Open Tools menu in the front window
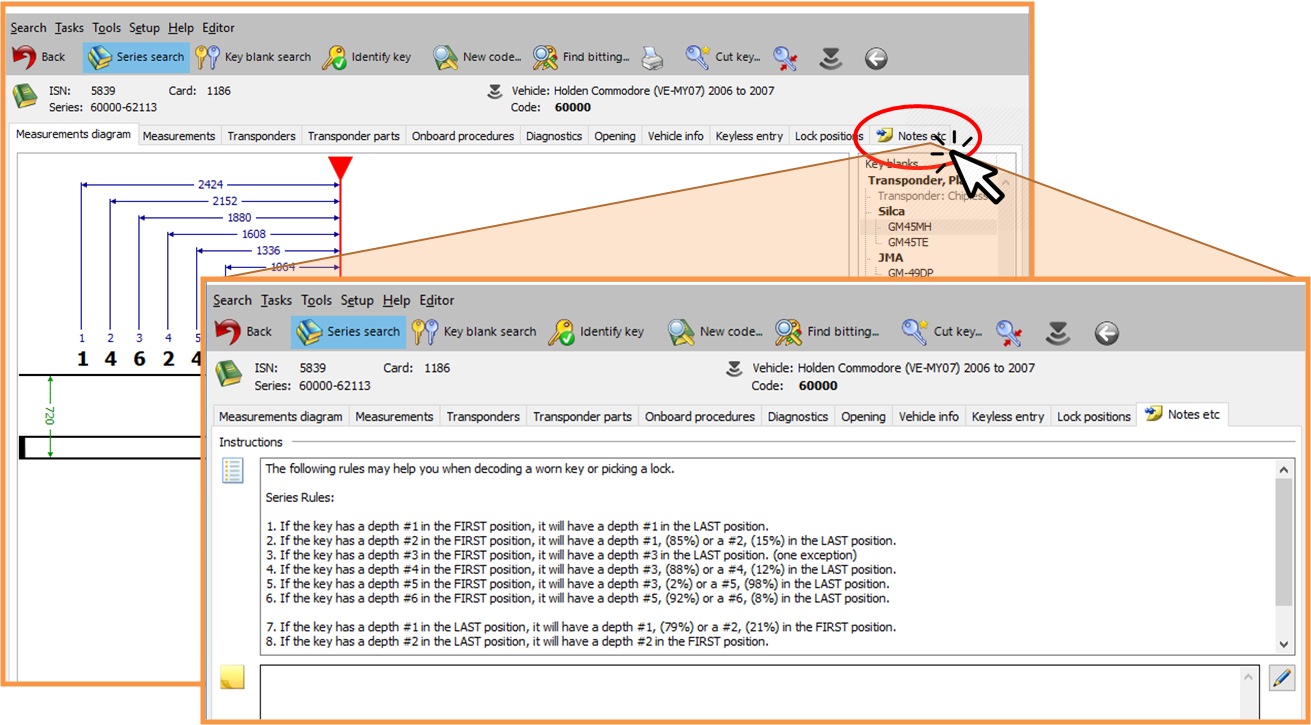This screenshot has width=1311, height=725. click(316, 300)
